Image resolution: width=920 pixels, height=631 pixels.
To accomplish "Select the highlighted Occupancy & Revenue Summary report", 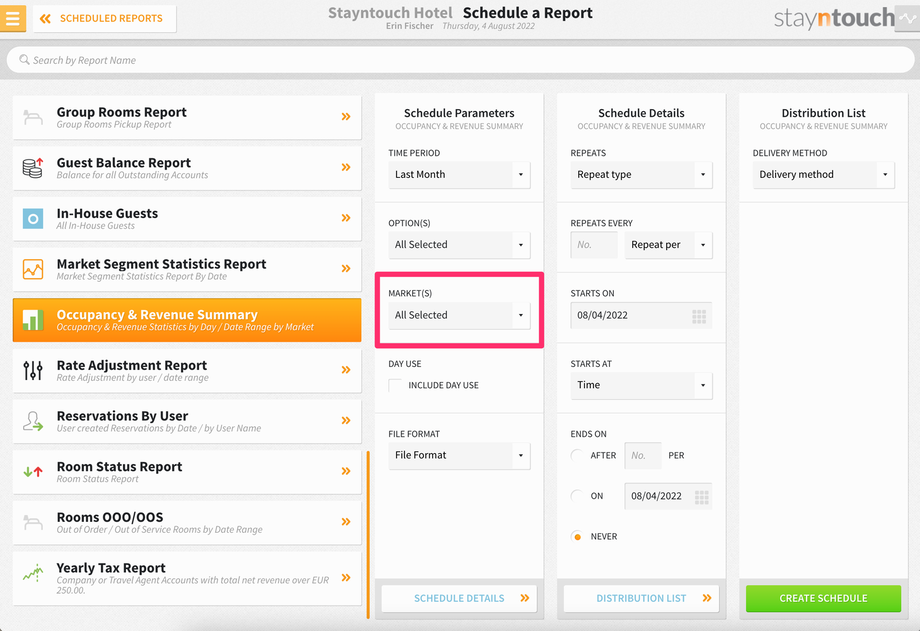I will pyautogui.click(x=187, y=320).
